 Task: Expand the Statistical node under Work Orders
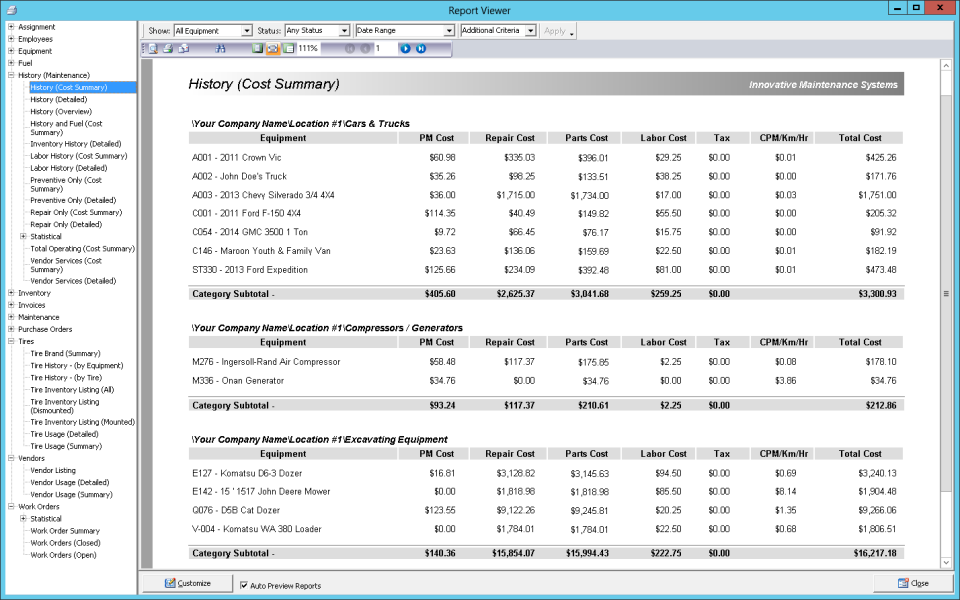(x=23, y=519)
